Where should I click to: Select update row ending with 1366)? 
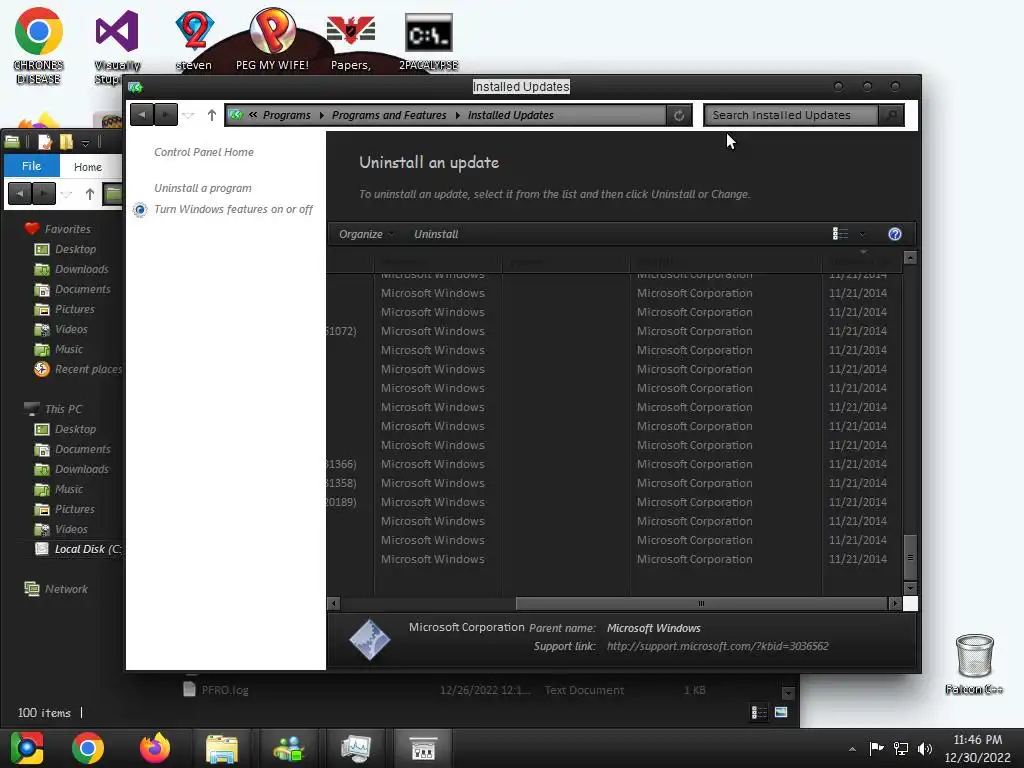615,464
